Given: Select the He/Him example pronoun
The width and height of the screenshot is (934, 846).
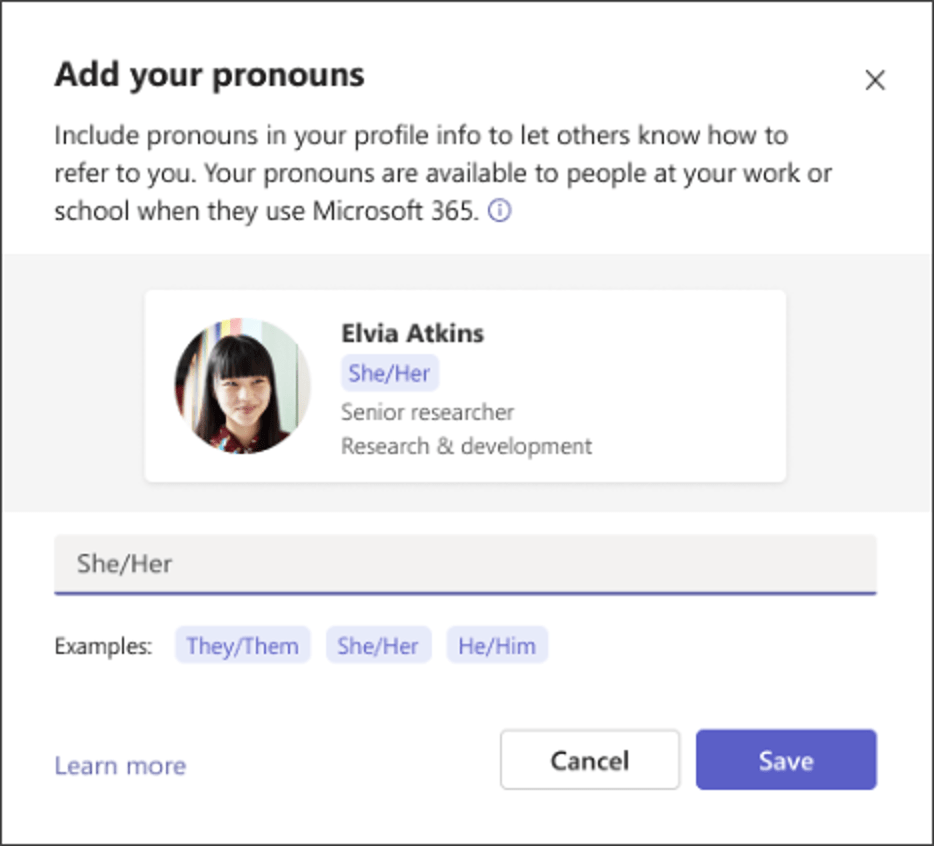Looking at the screenshot, I should [x=496, y=645].
